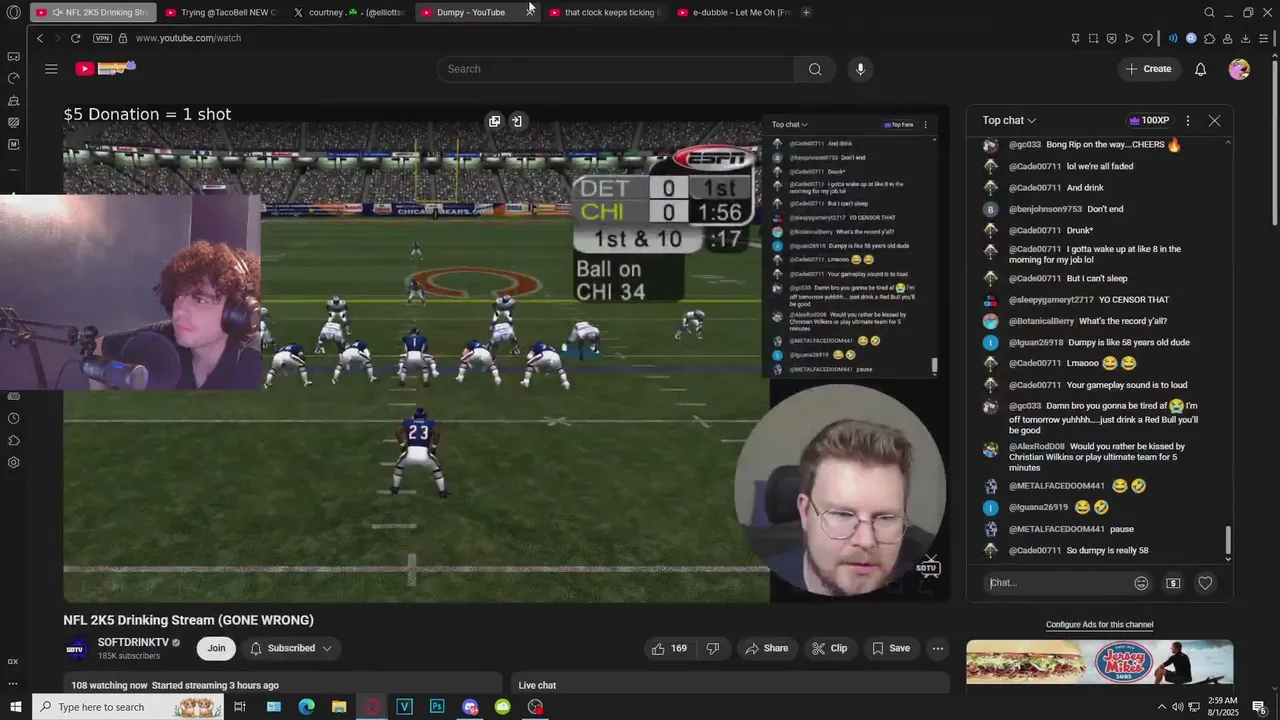The height and width of the screenshot is (720, 1280).
Task: Close the live chat panel
Action: (1214, 120)
